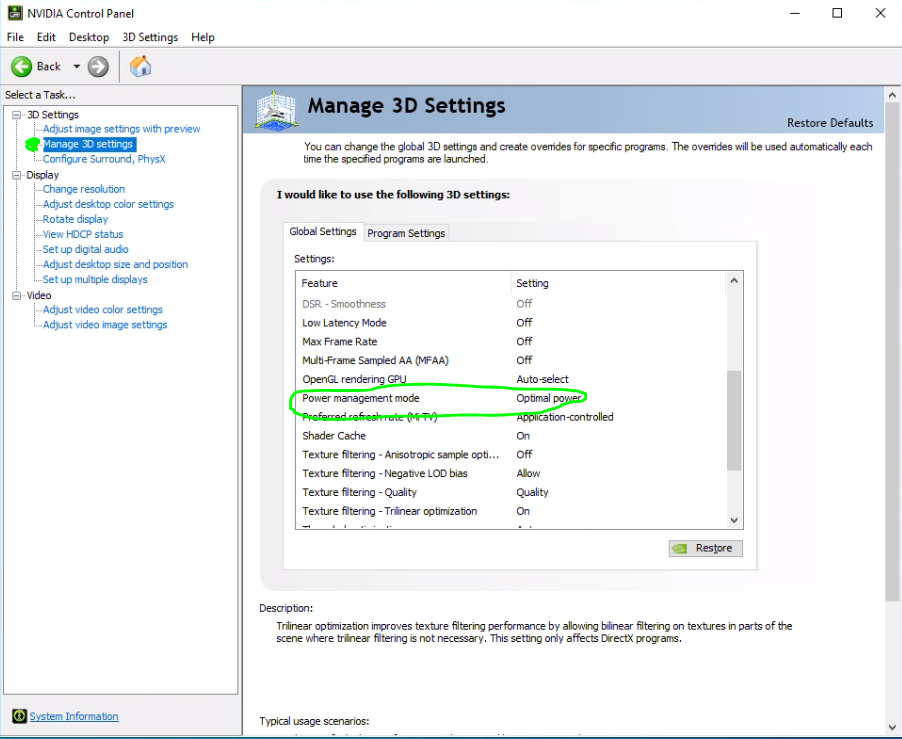This screenshot has width=902, height=739.
Task: Select Power management mode row
Action: [512, 398]
